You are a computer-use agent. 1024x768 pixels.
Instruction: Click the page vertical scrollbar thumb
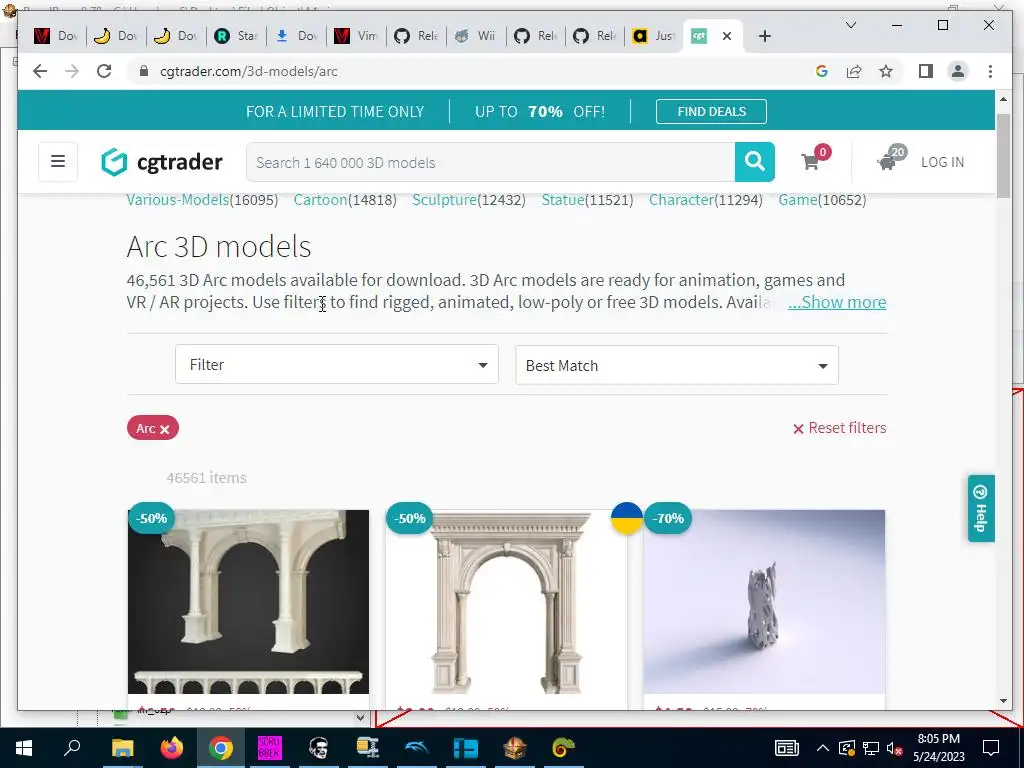click(1003, 155)
